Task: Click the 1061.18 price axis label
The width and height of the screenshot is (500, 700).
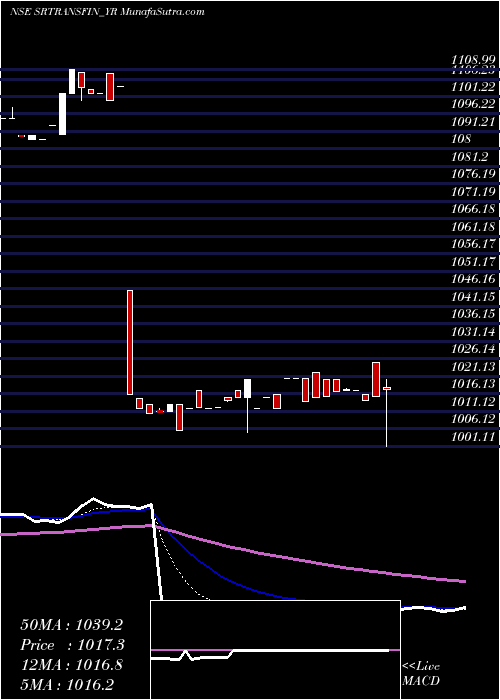Action: tap(472, 226)
